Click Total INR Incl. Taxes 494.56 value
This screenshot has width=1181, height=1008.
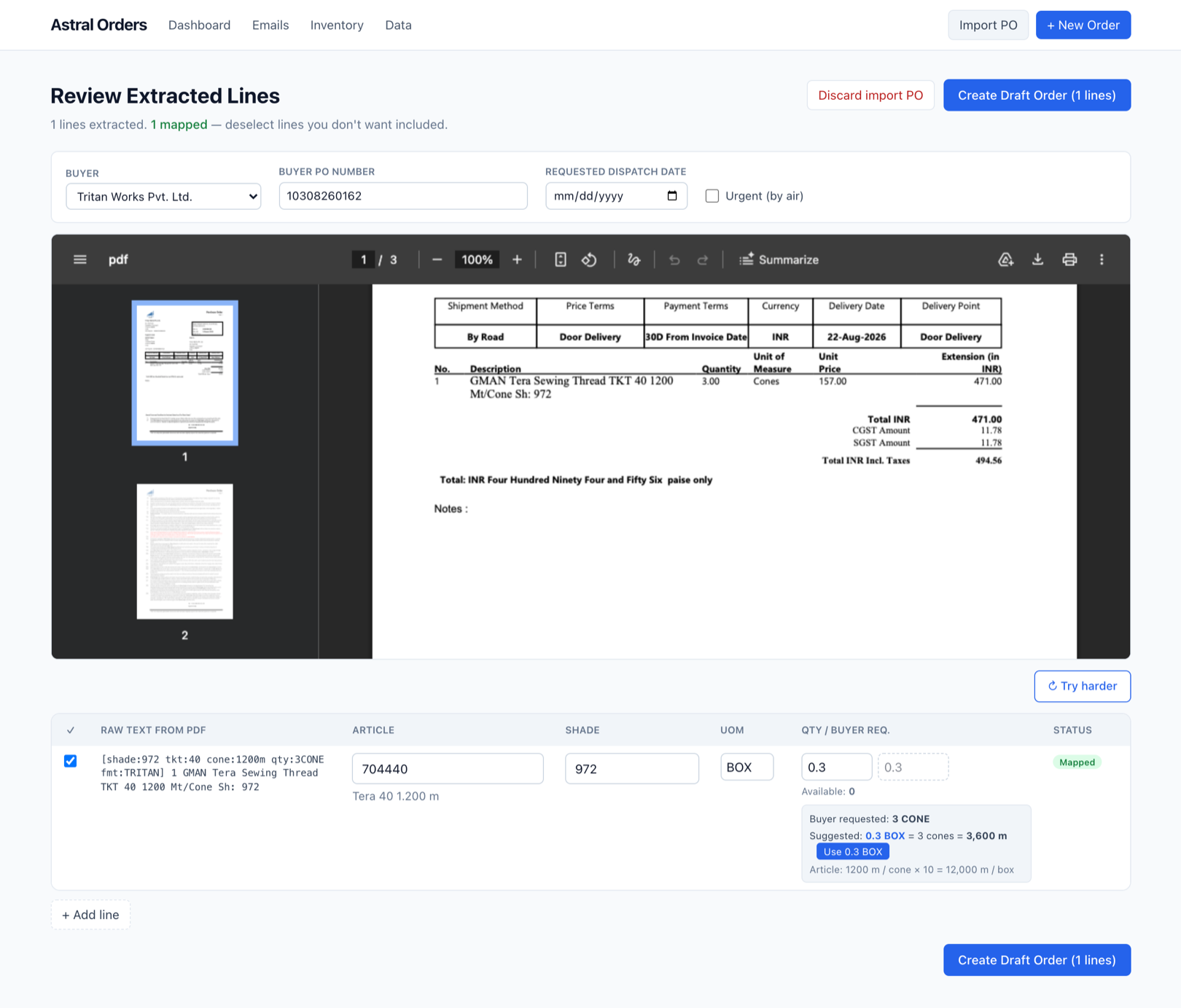tap(988, 461)
